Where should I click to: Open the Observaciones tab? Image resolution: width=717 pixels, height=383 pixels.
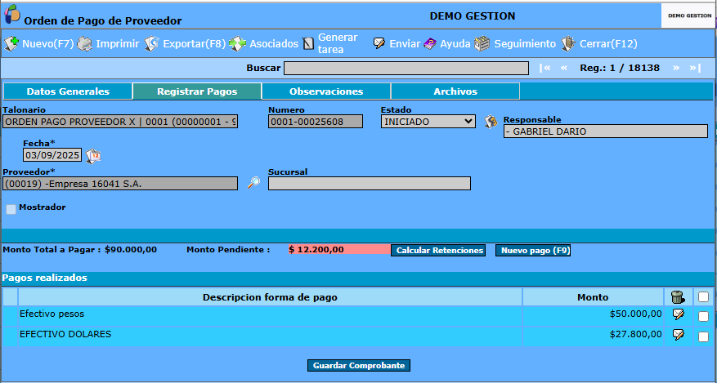tap(326, 91)
